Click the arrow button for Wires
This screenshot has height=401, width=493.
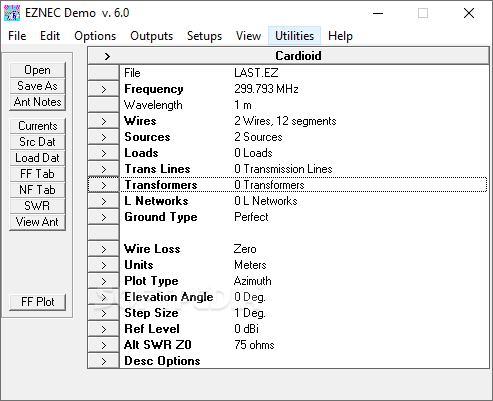[x=104, y=121]
